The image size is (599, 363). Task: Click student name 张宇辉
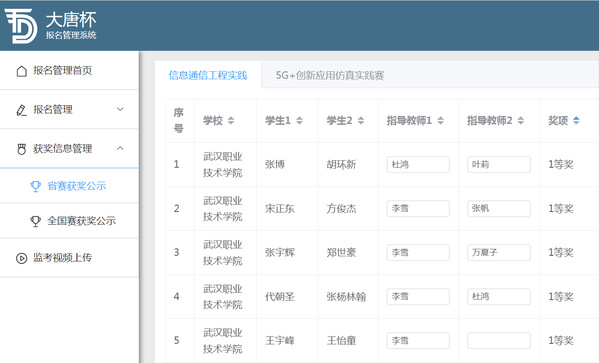point(280,253)
